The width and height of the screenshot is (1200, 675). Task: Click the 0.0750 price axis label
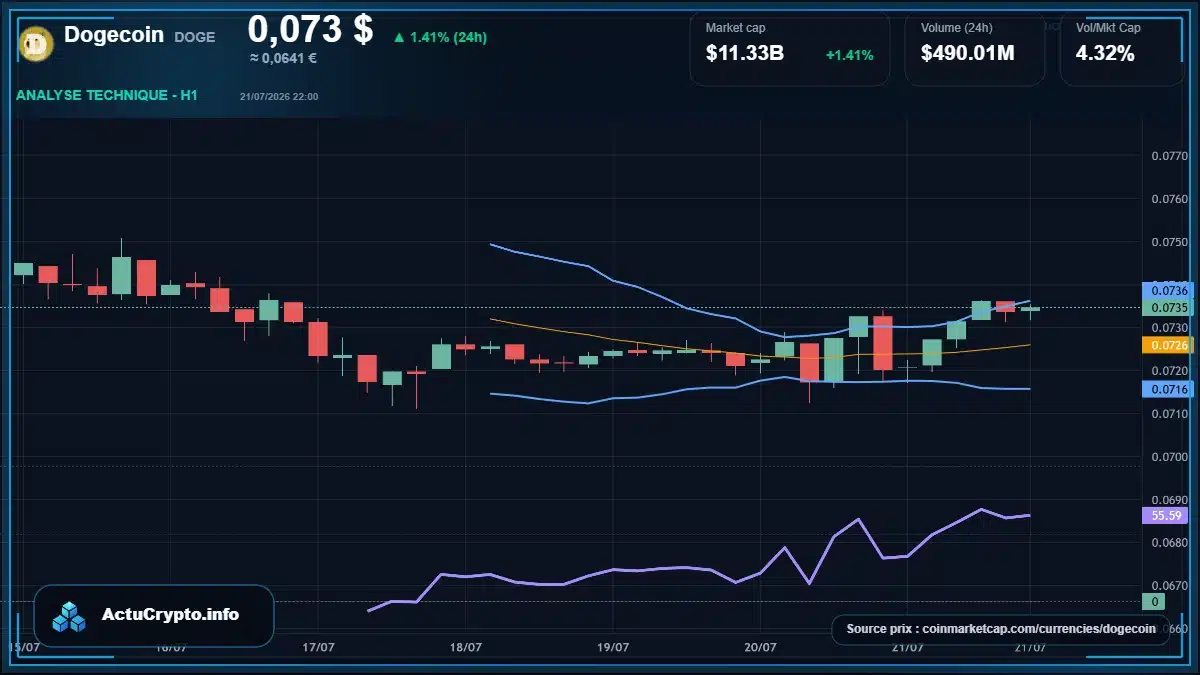[1169, 242]
